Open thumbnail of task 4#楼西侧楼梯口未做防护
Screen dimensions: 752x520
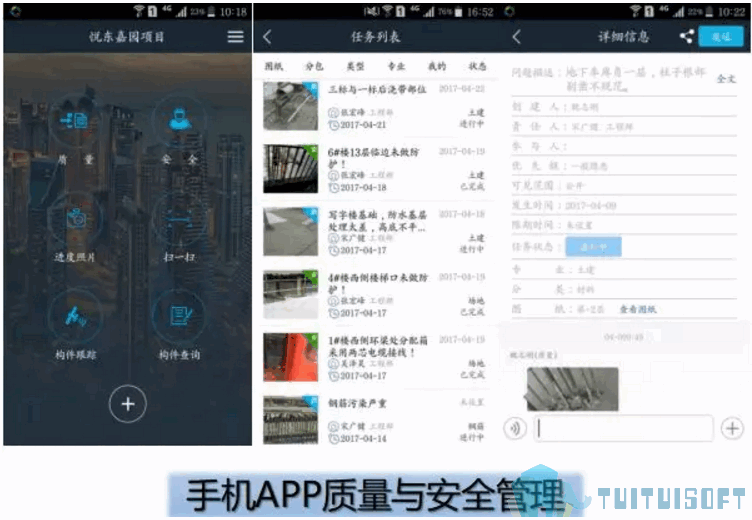[x=291, y=295]
